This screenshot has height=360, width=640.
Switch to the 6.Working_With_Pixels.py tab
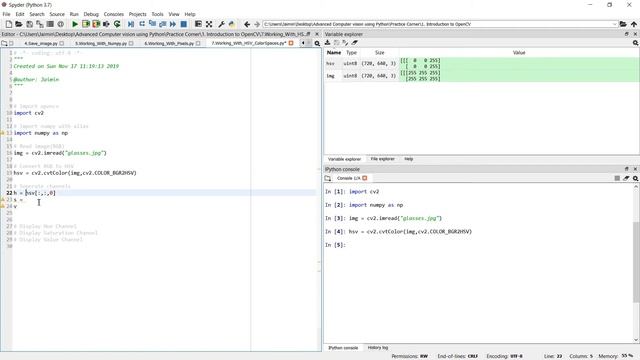point(169,43)
